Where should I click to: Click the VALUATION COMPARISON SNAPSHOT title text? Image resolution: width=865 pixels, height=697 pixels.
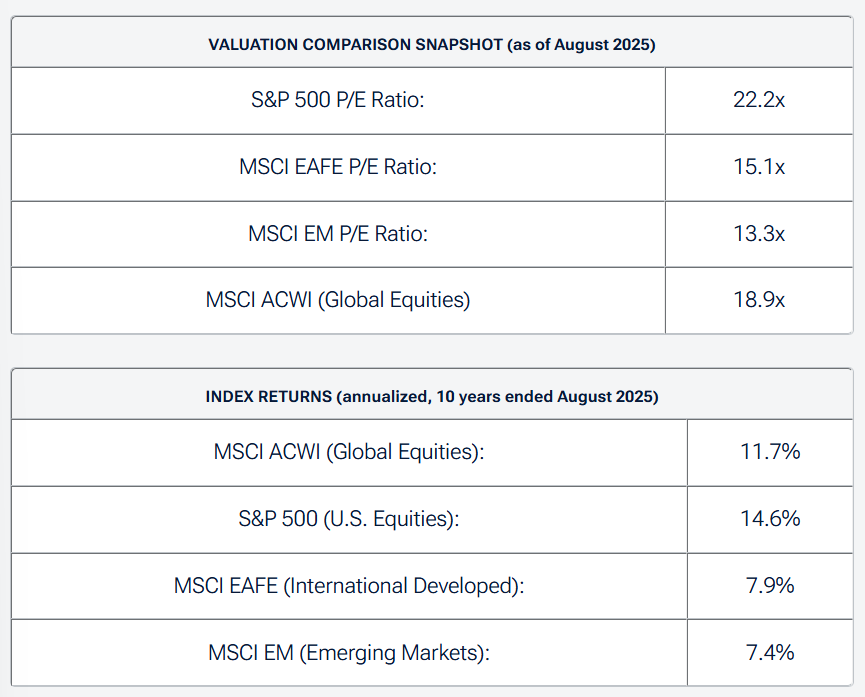[x=355, y=45]
